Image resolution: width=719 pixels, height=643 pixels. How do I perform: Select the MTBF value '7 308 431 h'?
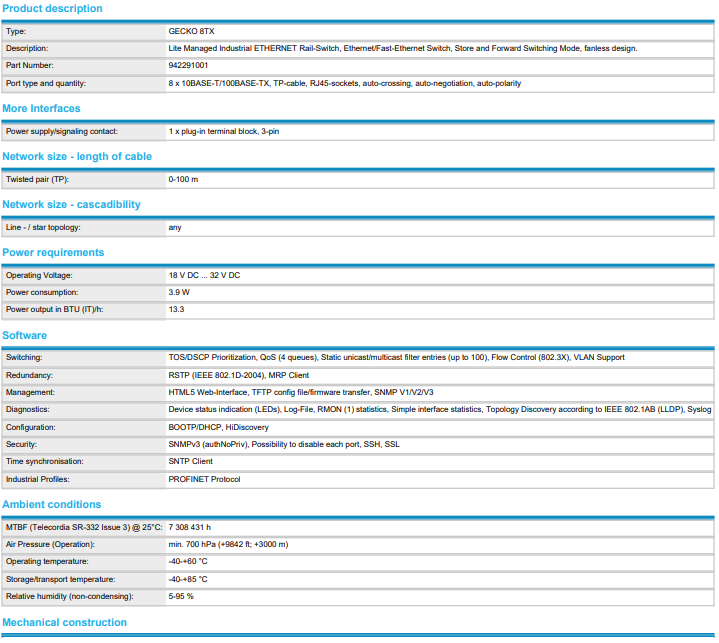point(190,527)
